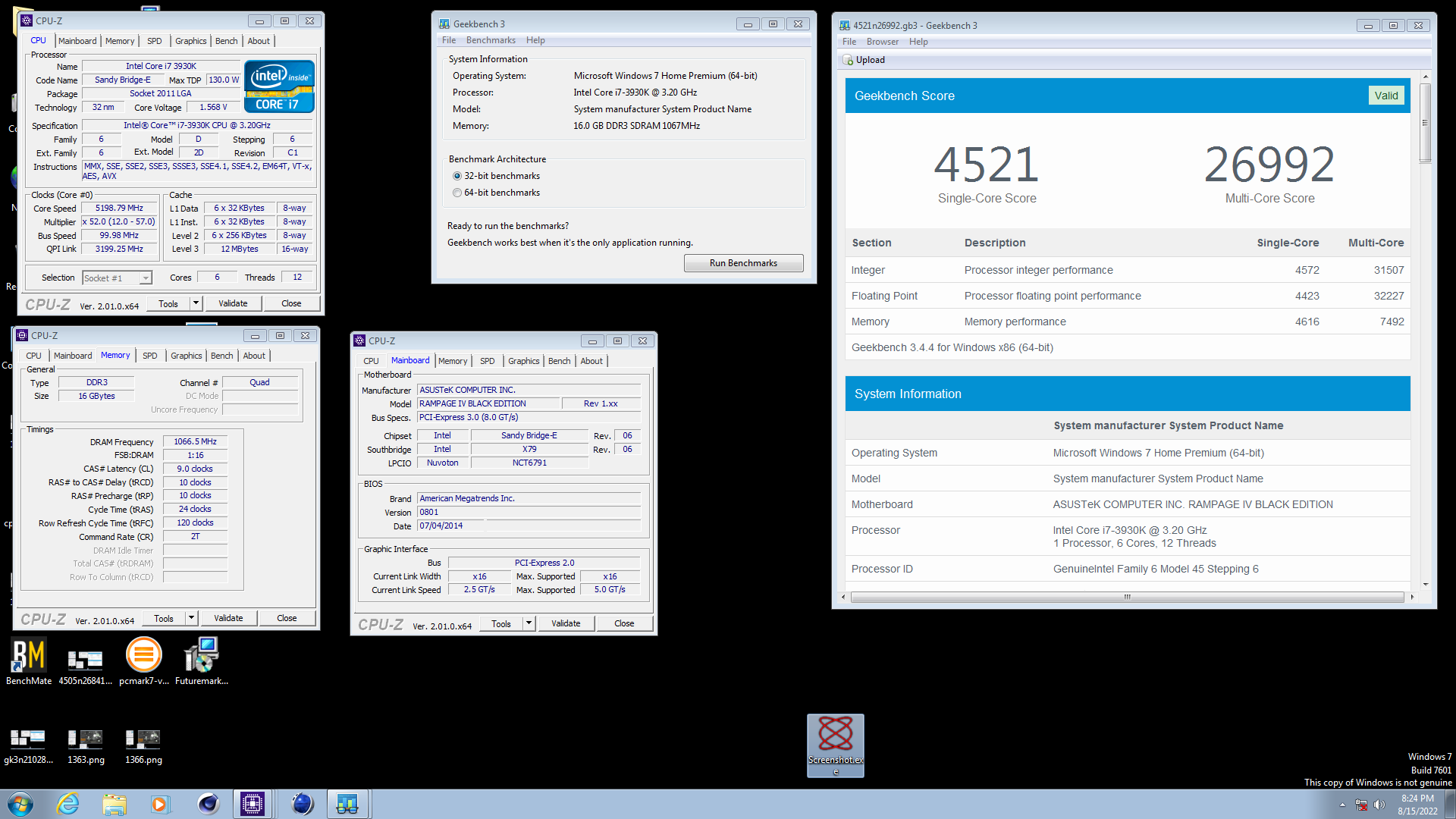Open the Browser menu in Geekbench result window
This screenshot has width=1456, height=819.
click(883, 42)
